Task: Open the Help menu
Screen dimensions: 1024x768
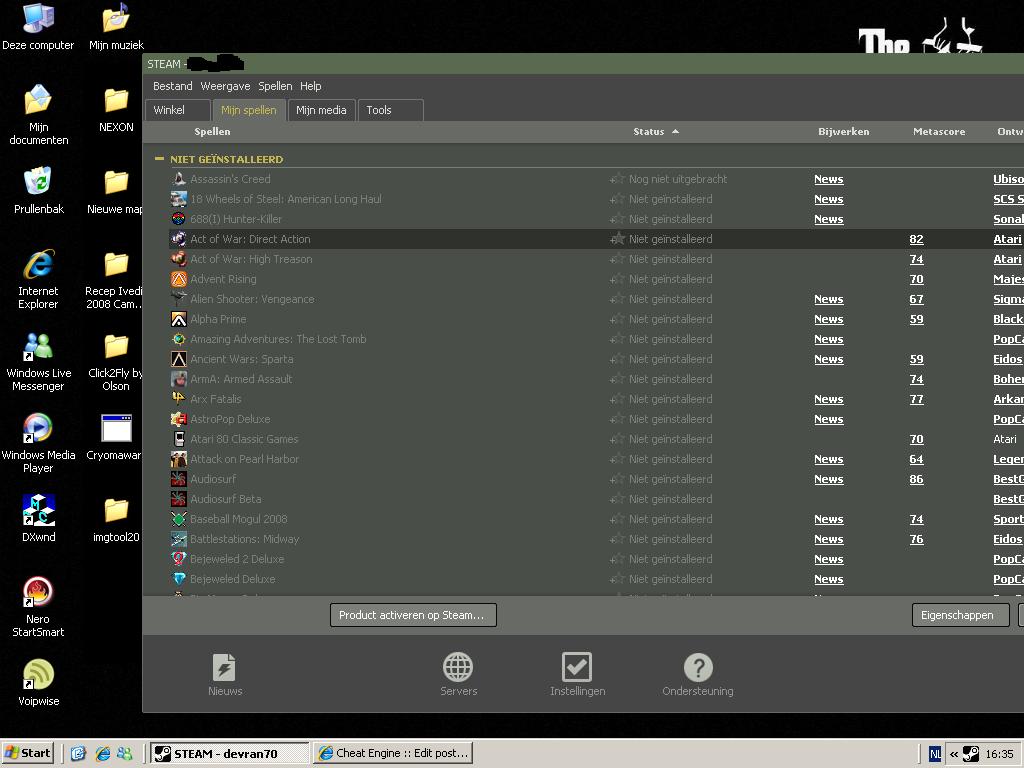Action: click(310, 86)
